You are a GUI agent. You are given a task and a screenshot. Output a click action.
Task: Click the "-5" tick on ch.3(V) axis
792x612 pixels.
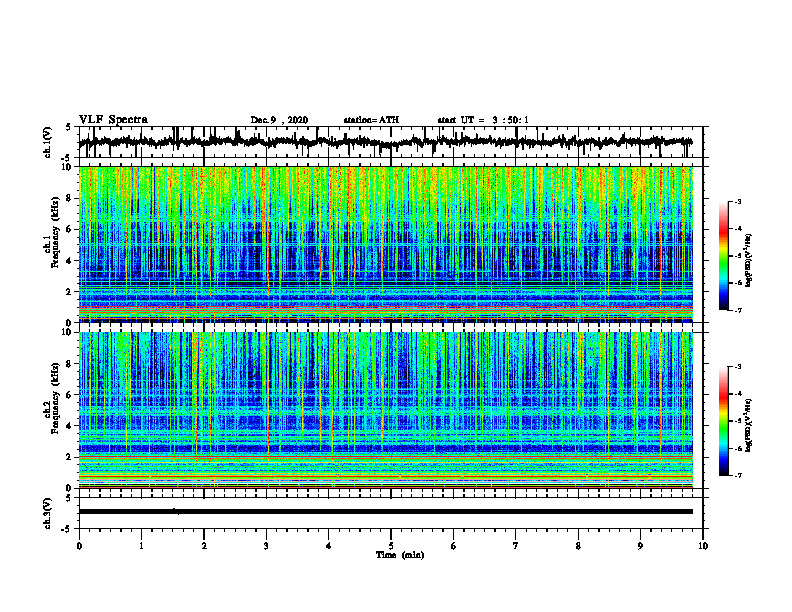(68, 529)
